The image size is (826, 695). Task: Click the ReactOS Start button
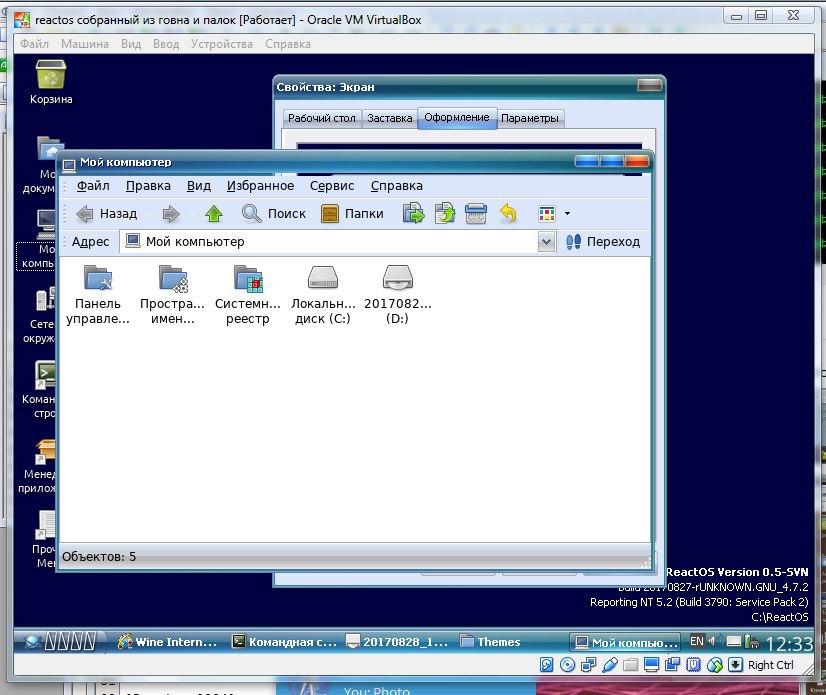(61, 641)
